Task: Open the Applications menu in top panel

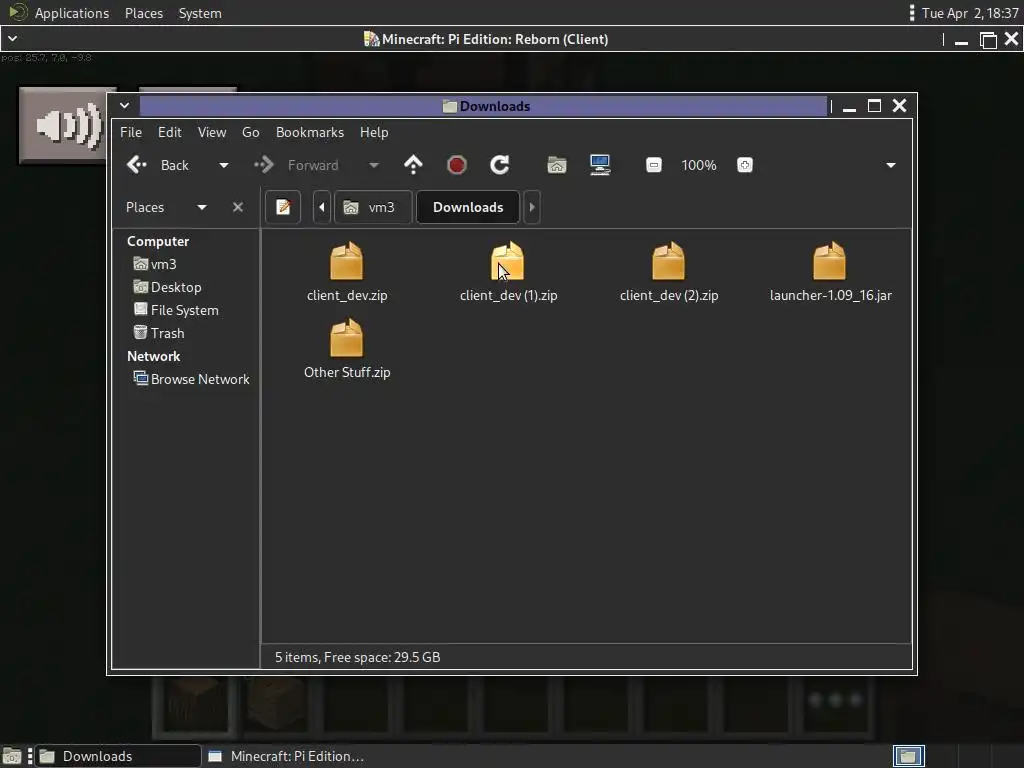Action: pyautogui.click(x=59, y=12)
